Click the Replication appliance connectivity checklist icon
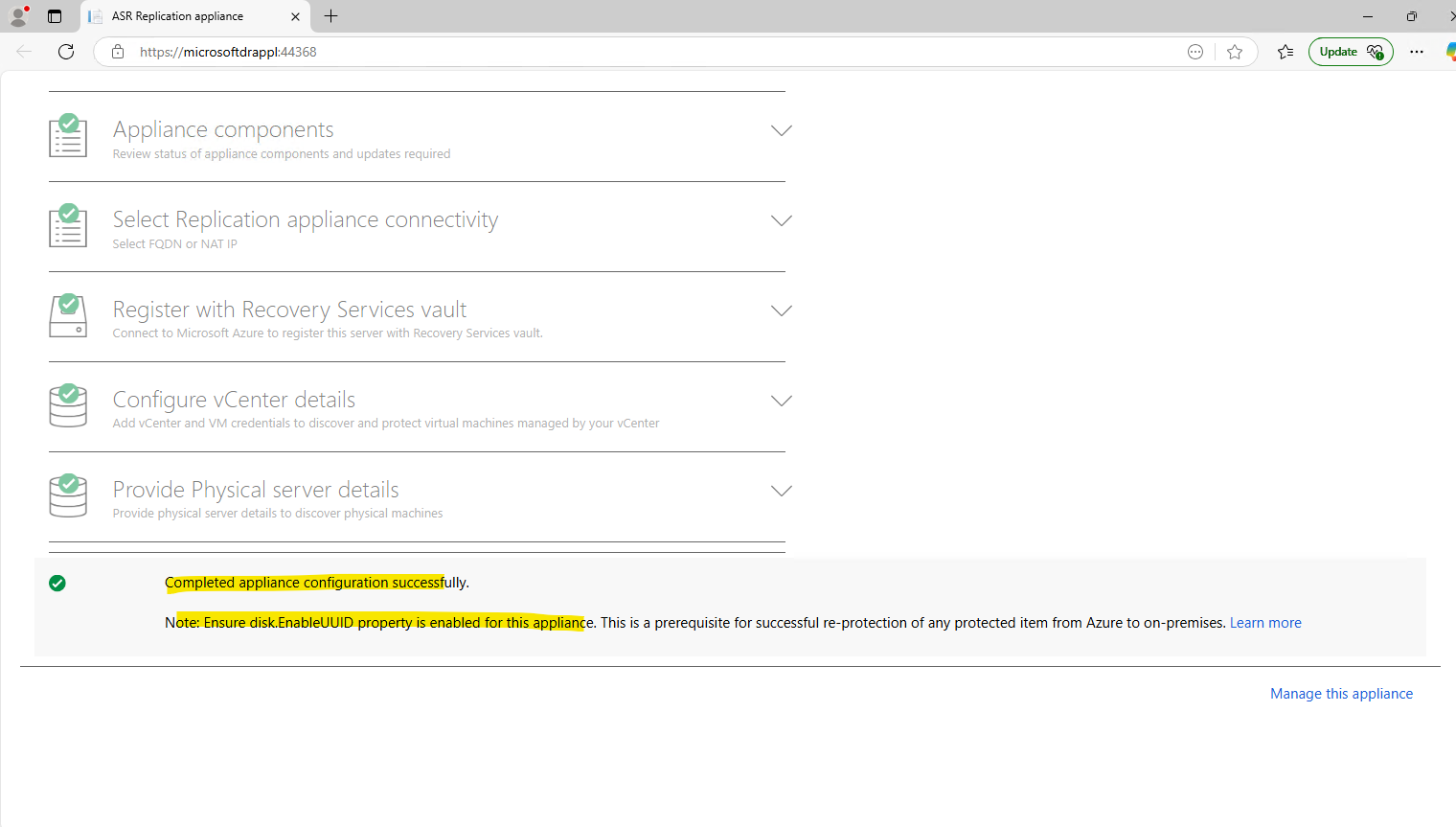The height and width of the screenshot is (827, 1456). [x=68, y=225]
